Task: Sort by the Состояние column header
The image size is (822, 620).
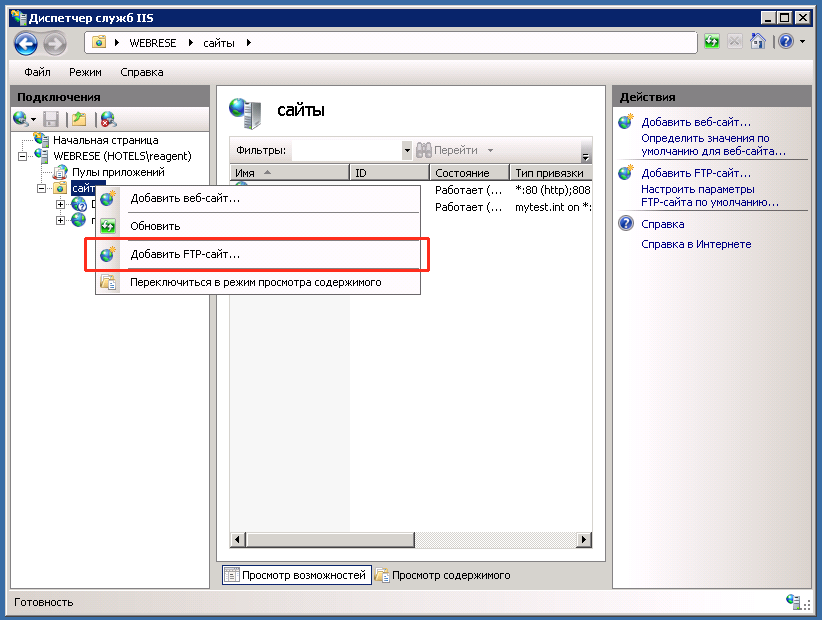Action: point(469,172)
